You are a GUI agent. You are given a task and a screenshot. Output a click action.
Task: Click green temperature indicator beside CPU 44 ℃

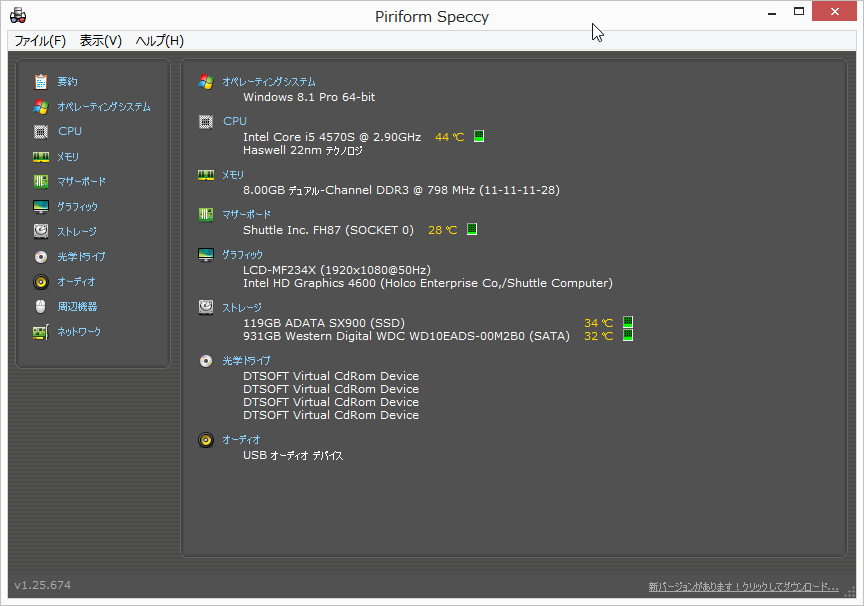[x=479, y=136]
